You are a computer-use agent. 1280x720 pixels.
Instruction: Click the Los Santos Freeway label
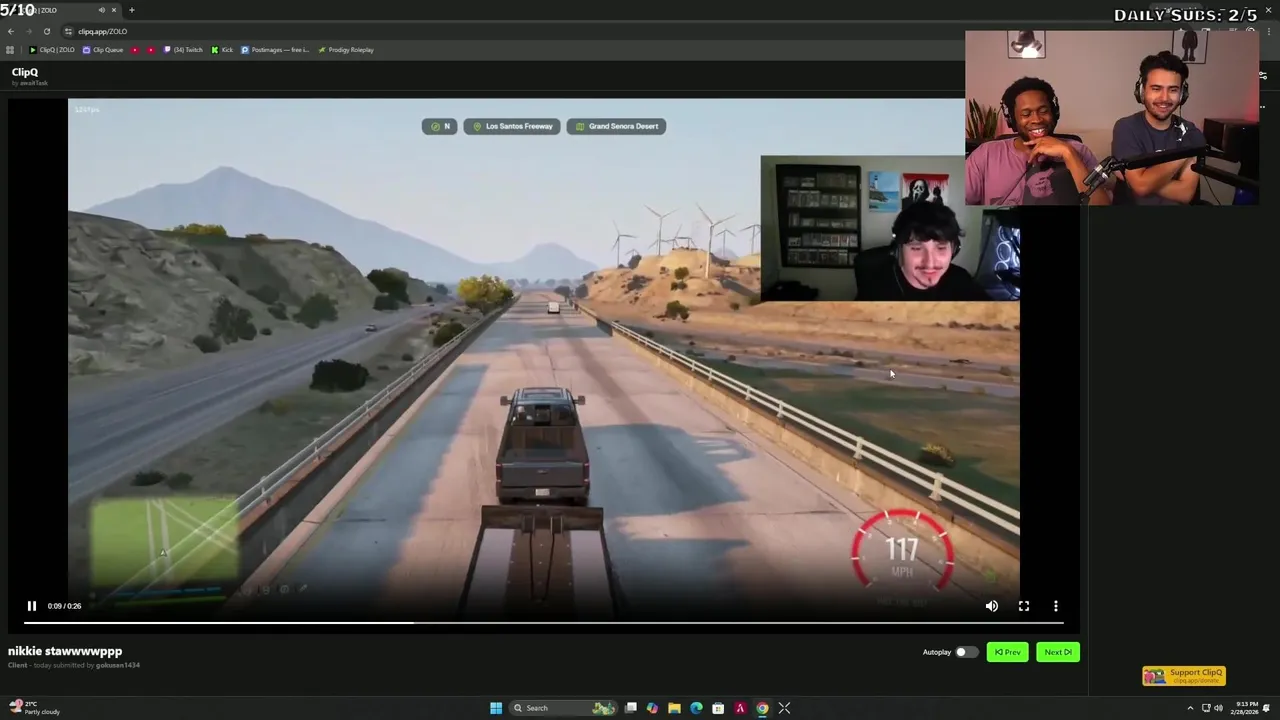(x=512, y=126)
